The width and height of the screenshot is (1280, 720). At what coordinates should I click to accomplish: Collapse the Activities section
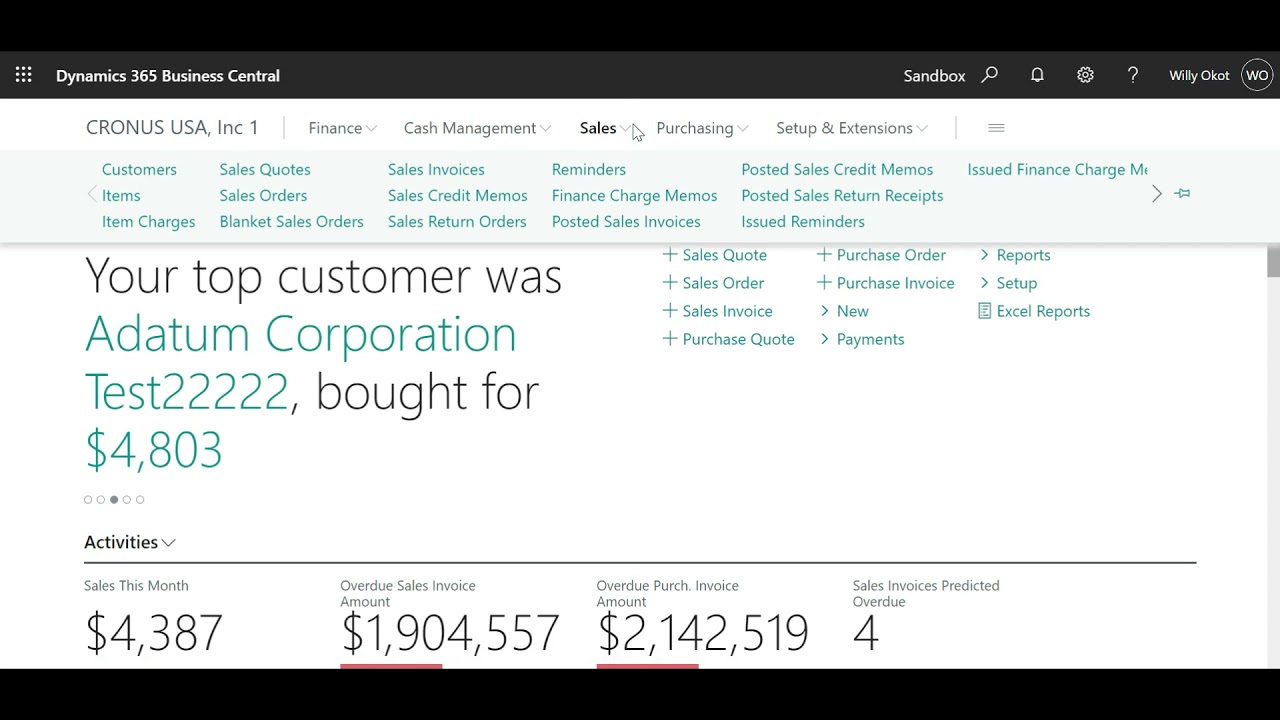[x=130, y=542]
